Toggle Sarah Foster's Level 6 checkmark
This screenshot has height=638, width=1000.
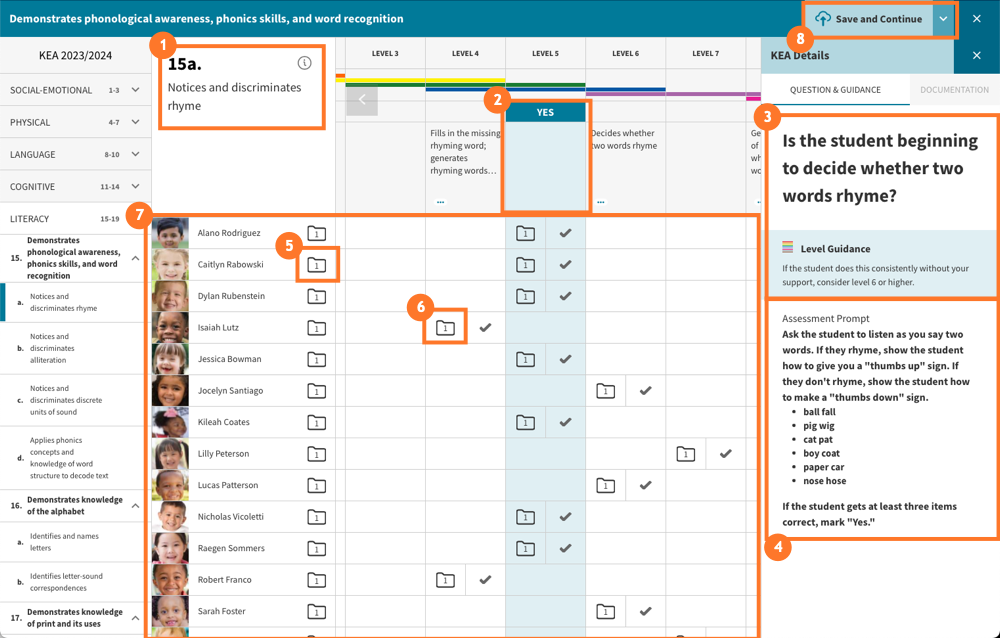point(645,611)
